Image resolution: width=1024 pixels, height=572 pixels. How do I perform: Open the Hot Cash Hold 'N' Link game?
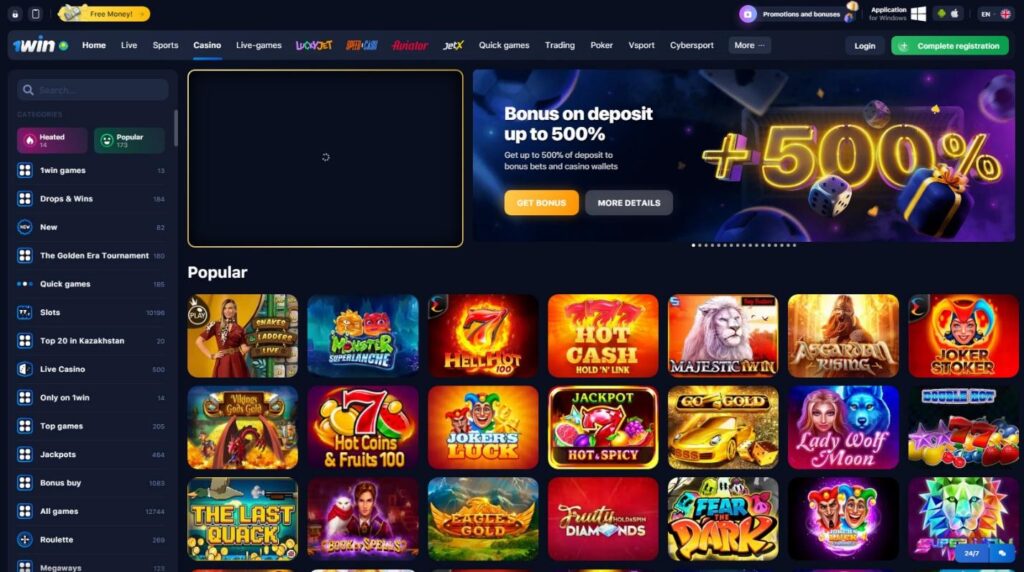pyautogui.click(x=603, y=336)
